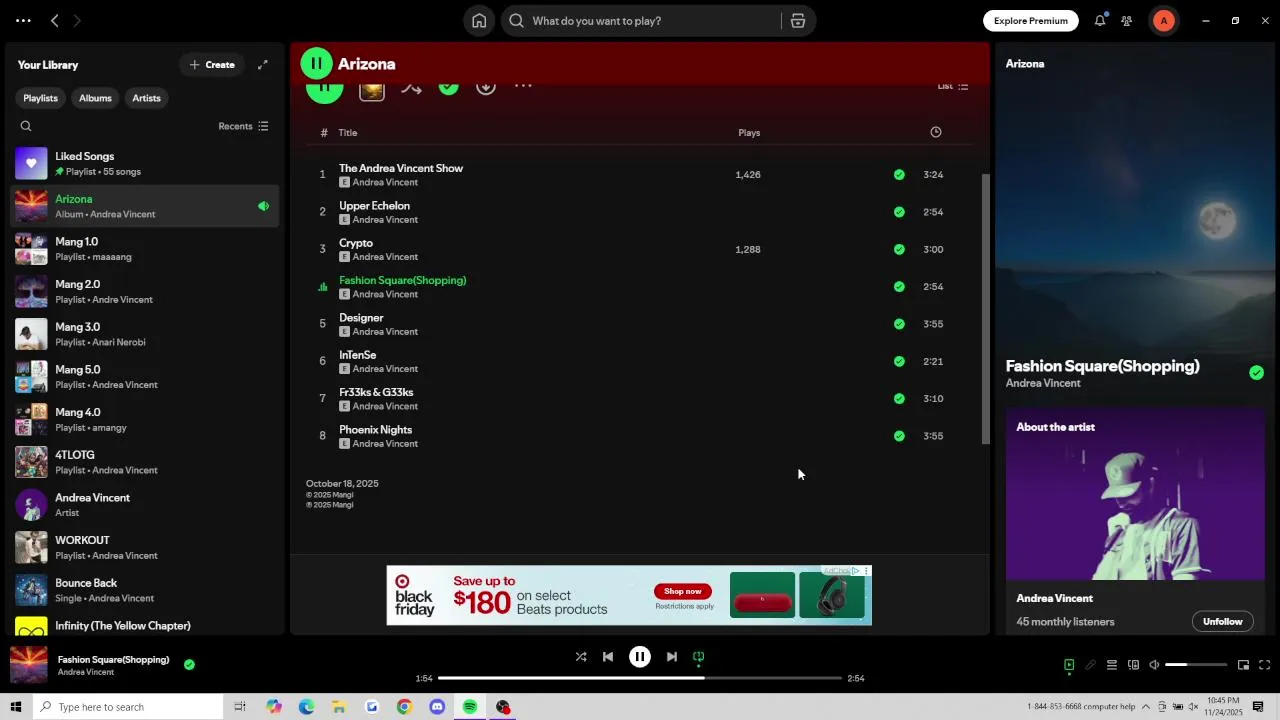Open the notifications bell

(x=1100, y=21)
